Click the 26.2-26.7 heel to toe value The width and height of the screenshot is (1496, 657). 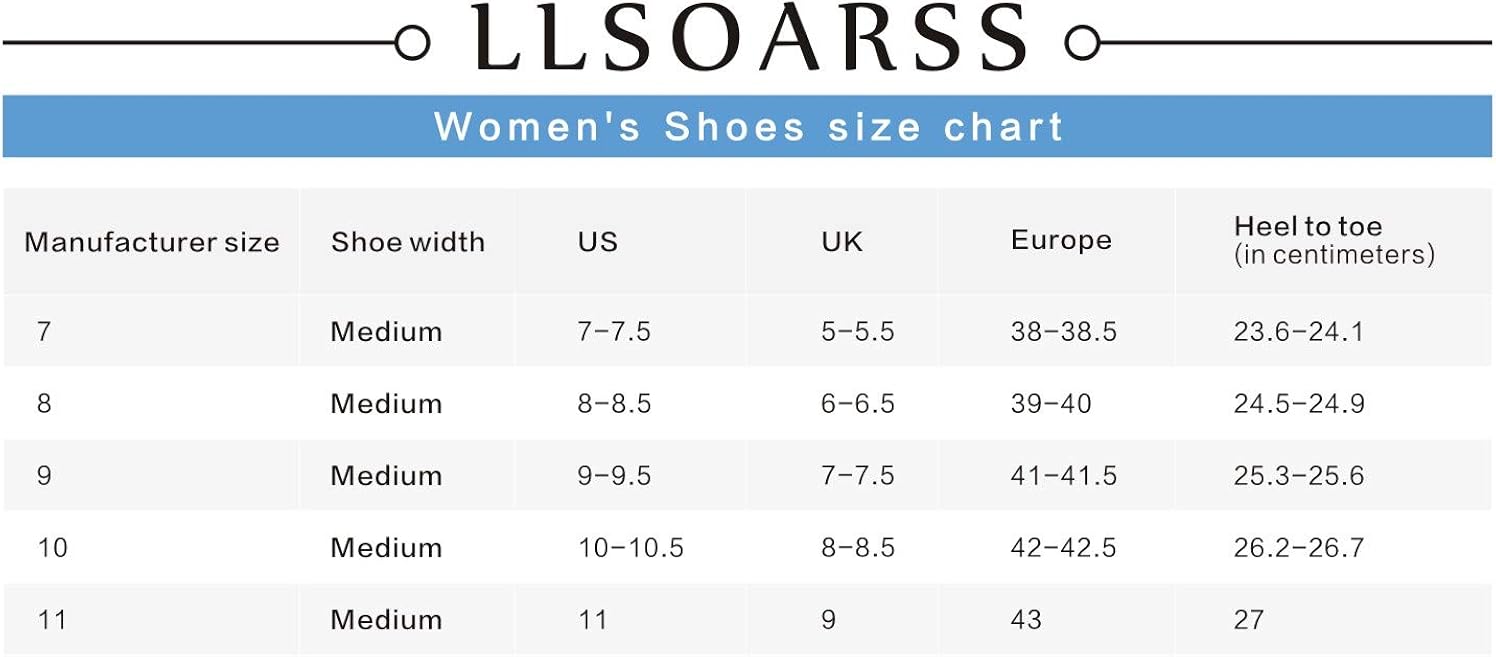tap(1299, 548)
